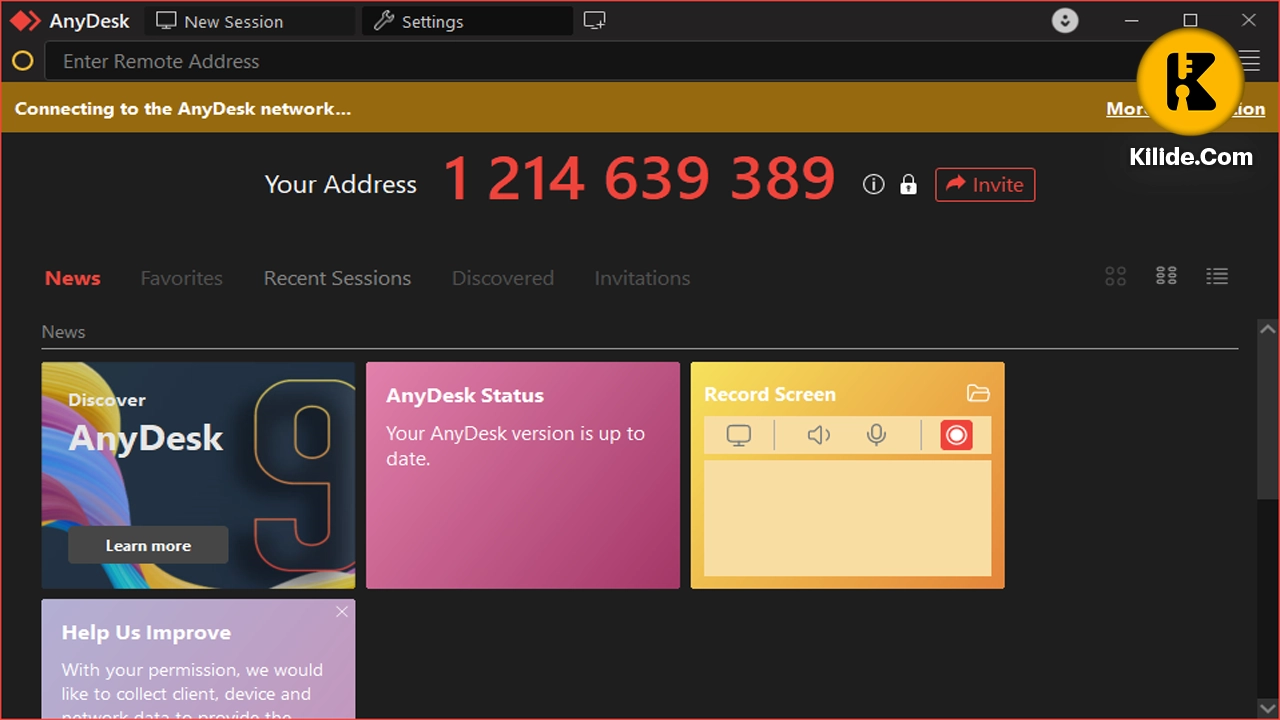
Task: Click the padlock unattended access icon
Action: 908,184
